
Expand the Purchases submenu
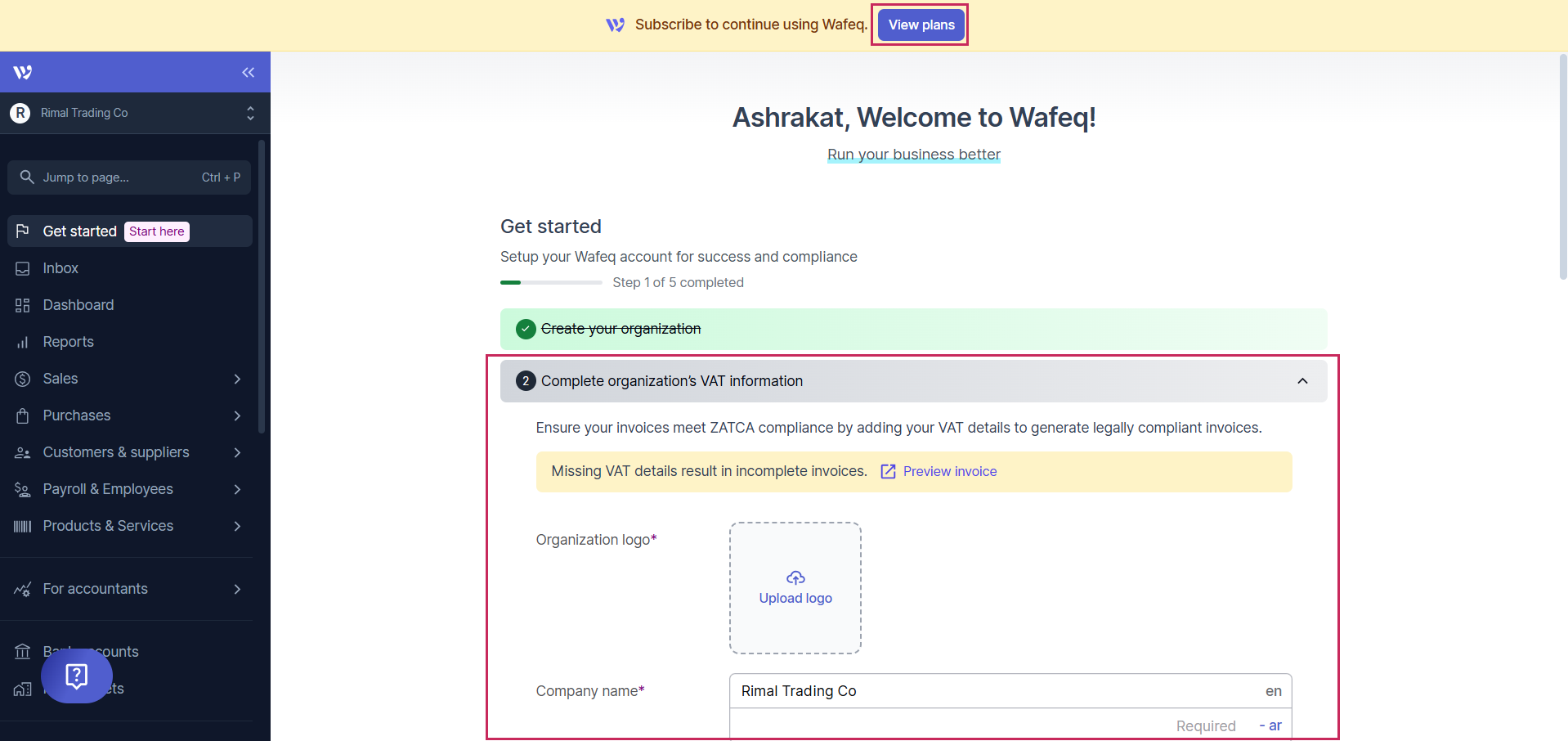[x=237, y=415]
